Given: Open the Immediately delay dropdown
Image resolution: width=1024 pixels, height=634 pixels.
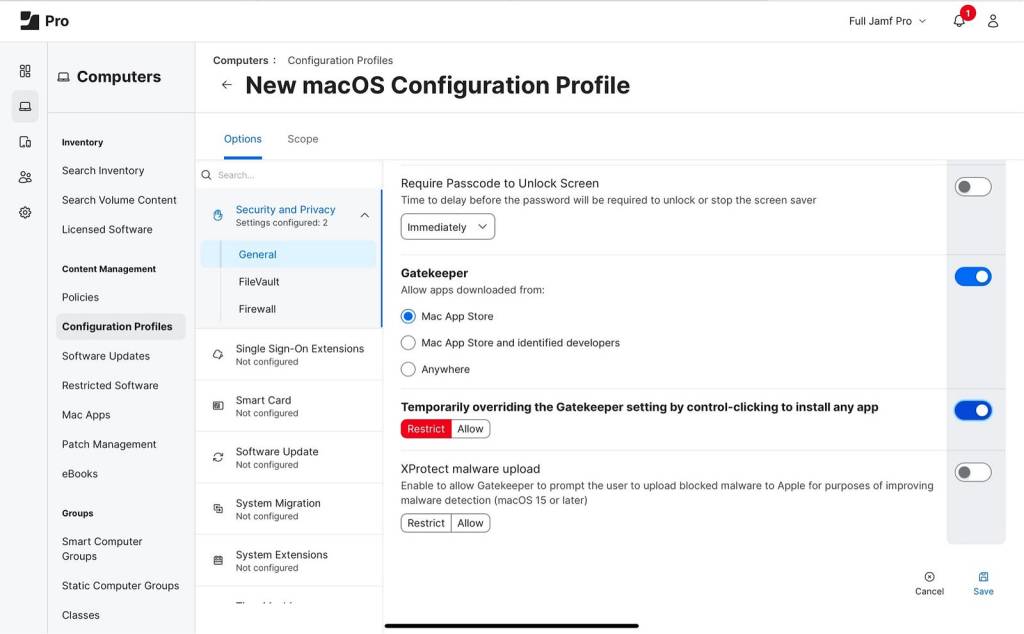Looking at the screenshot, I should 447,227.
